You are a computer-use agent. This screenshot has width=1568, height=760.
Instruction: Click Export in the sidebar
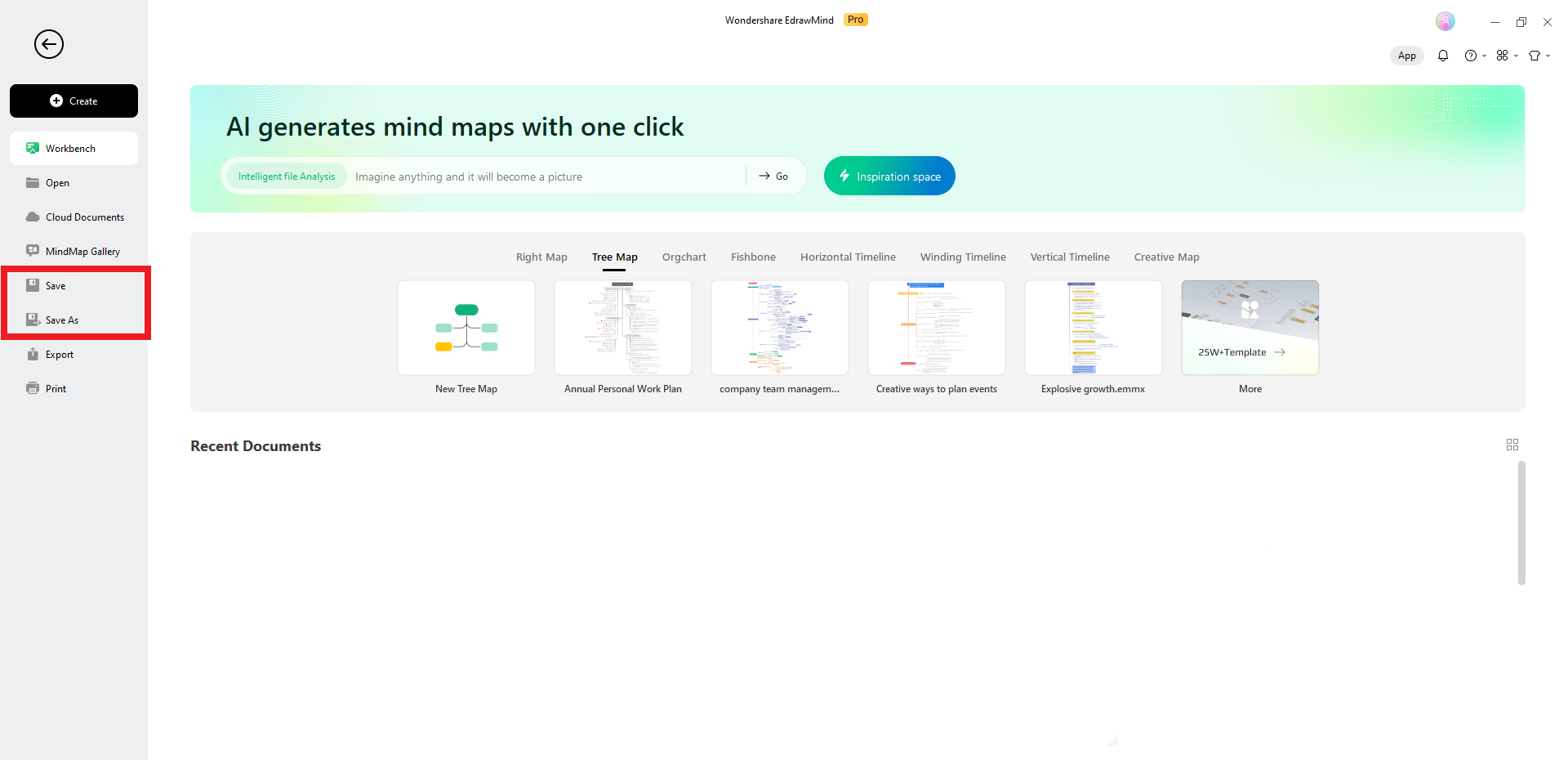[x=73, y=355]
